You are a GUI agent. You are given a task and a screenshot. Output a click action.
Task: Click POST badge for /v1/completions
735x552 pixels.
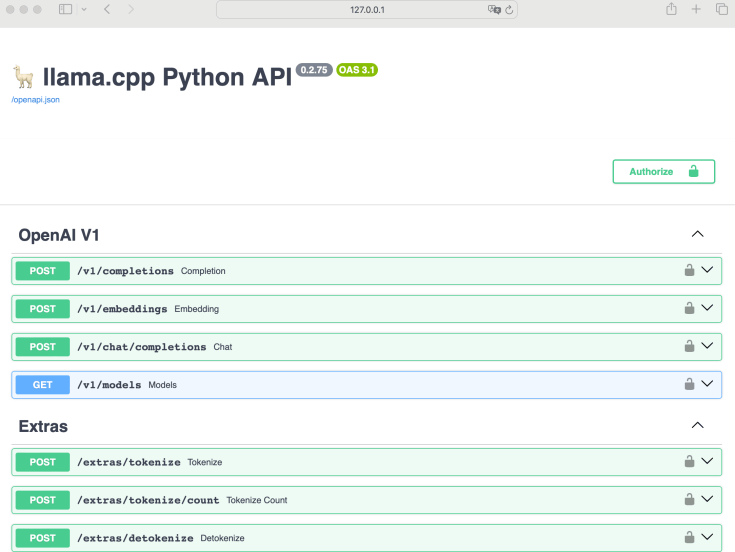(43, 271)
